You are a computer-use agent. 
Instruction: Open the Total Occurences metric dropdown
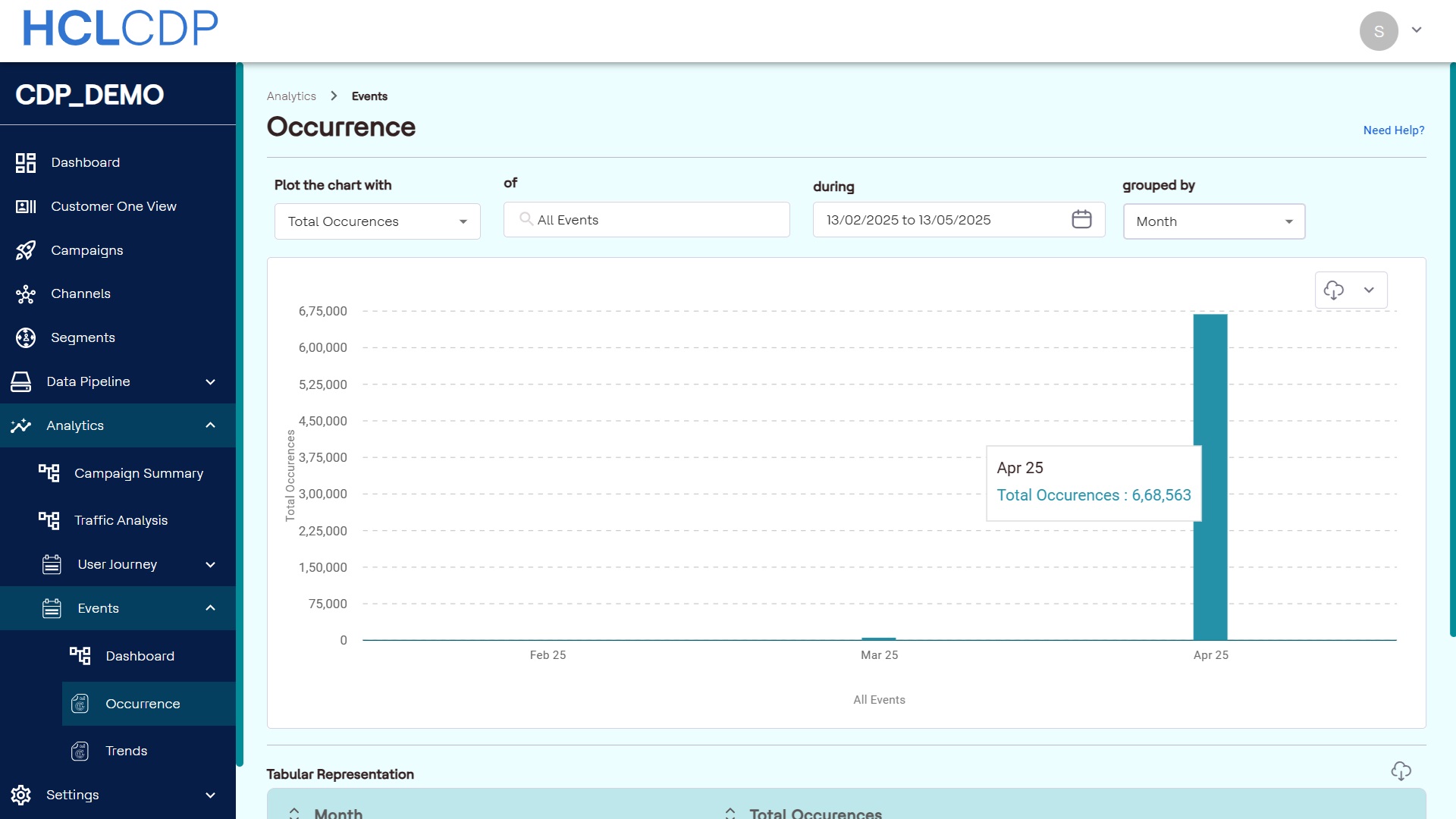pos(377,221)
